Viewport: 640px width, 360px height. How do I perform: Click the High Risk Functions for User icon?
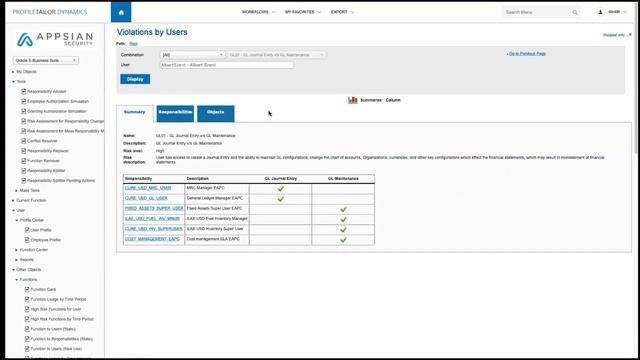click(27, 309)
